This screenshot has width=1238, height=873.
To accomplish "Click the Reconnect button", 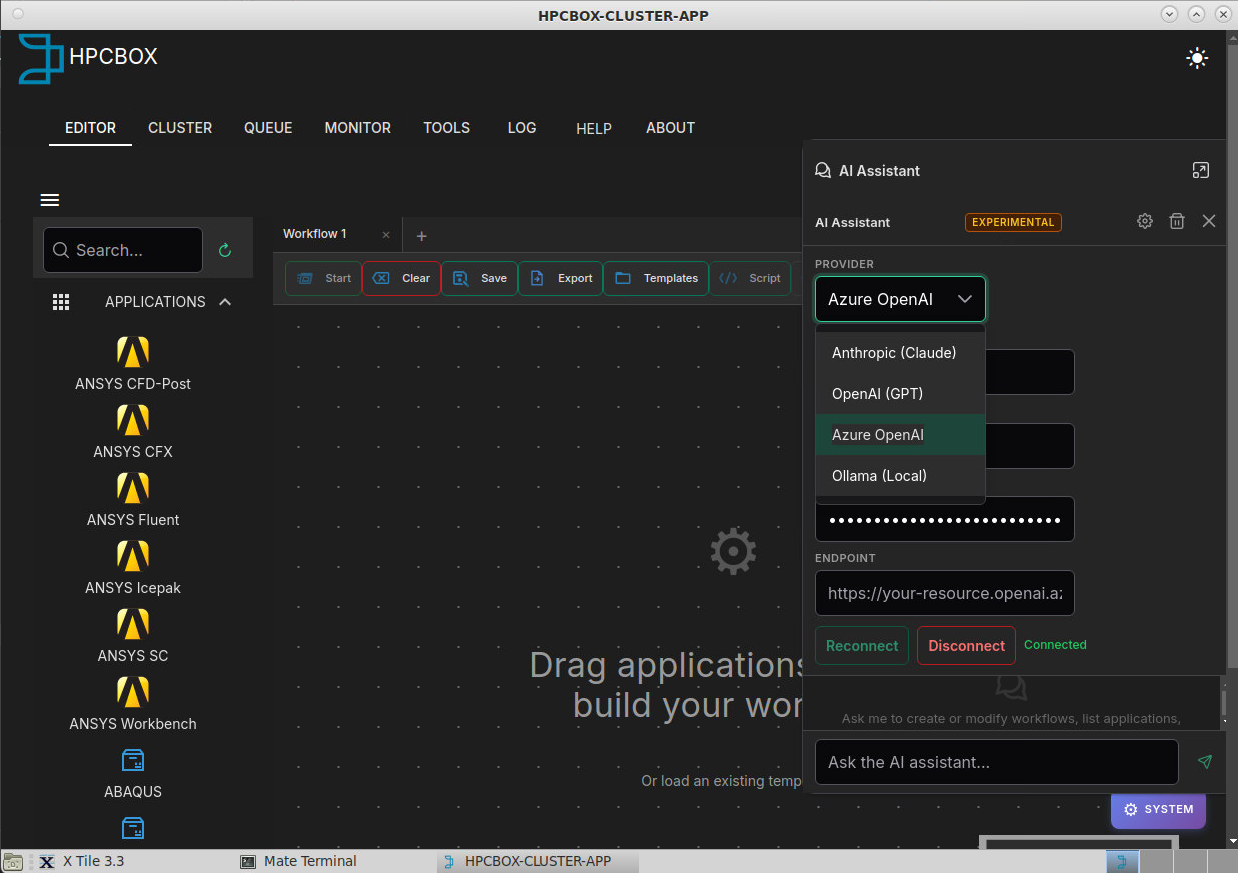I will (x=862, y=646).
